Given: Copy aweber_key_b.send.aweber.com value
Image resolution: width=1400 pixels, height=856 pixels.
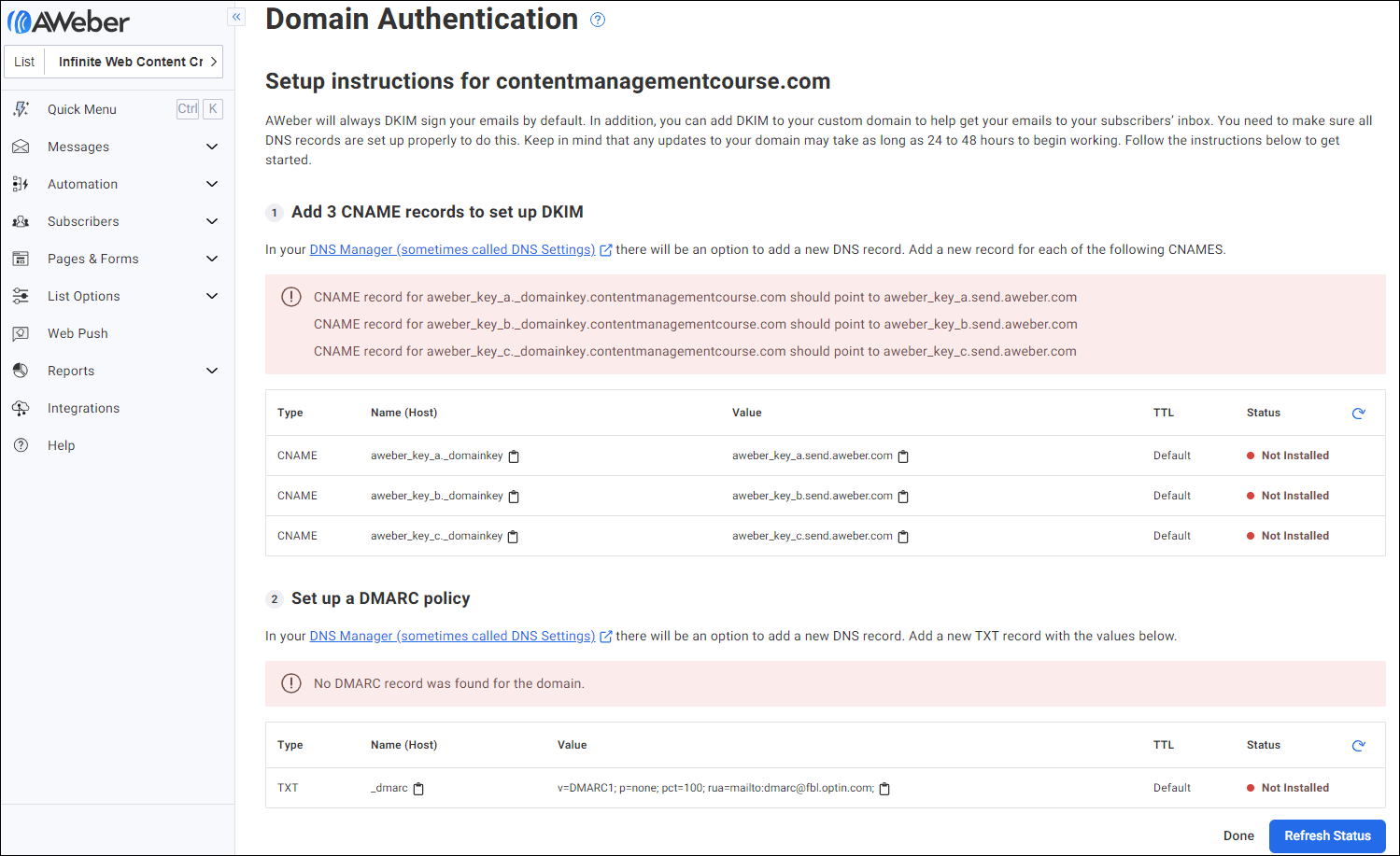Looking at the screenshot, I should pos(903,497).
